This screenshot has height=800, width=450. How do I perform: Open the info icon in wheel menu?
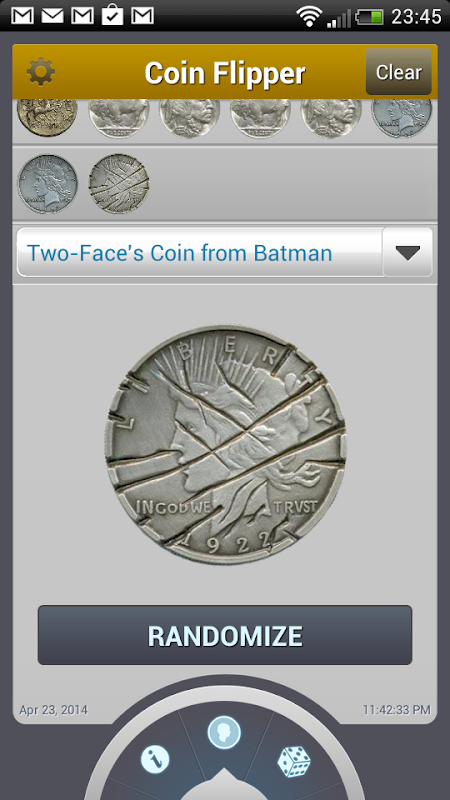click(x=155, y=762)
